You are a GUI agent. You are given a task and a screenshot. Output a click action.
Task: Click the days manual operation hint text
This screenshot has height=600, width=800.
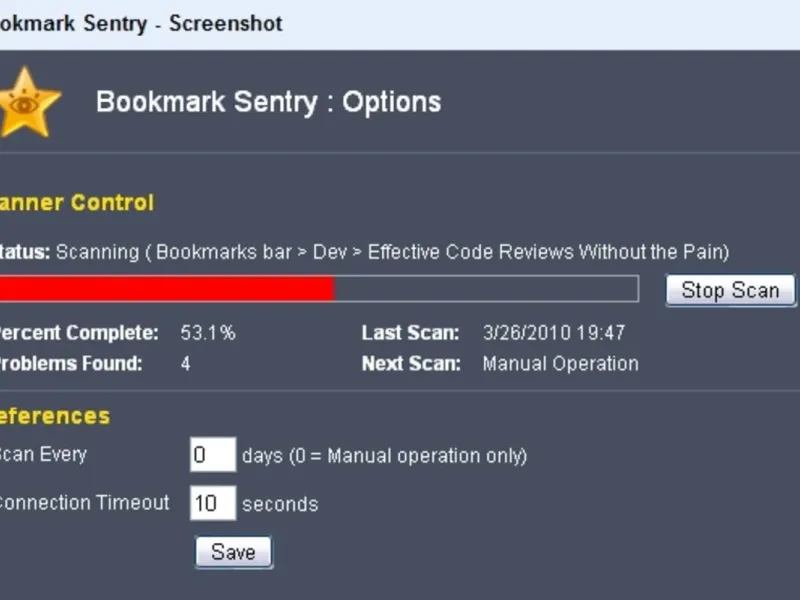tap(384, 456)
